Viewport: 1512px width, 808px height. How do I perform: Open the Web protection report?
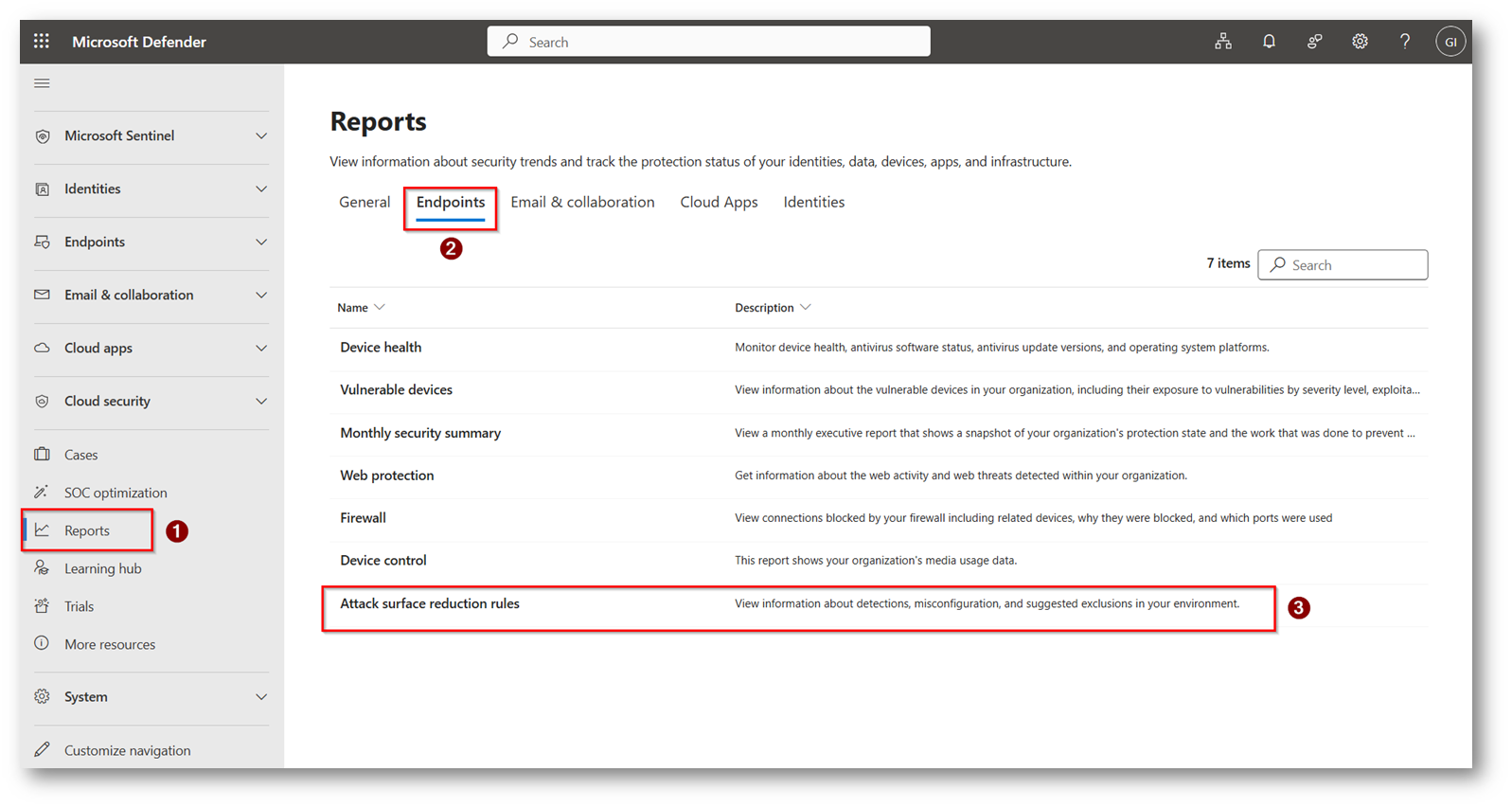(x=386, y=476)
